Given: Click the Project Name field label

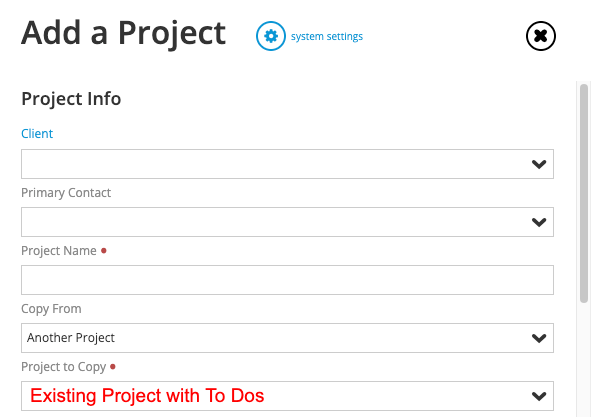Looking at the screenshot, I should (x=59, y=251).
